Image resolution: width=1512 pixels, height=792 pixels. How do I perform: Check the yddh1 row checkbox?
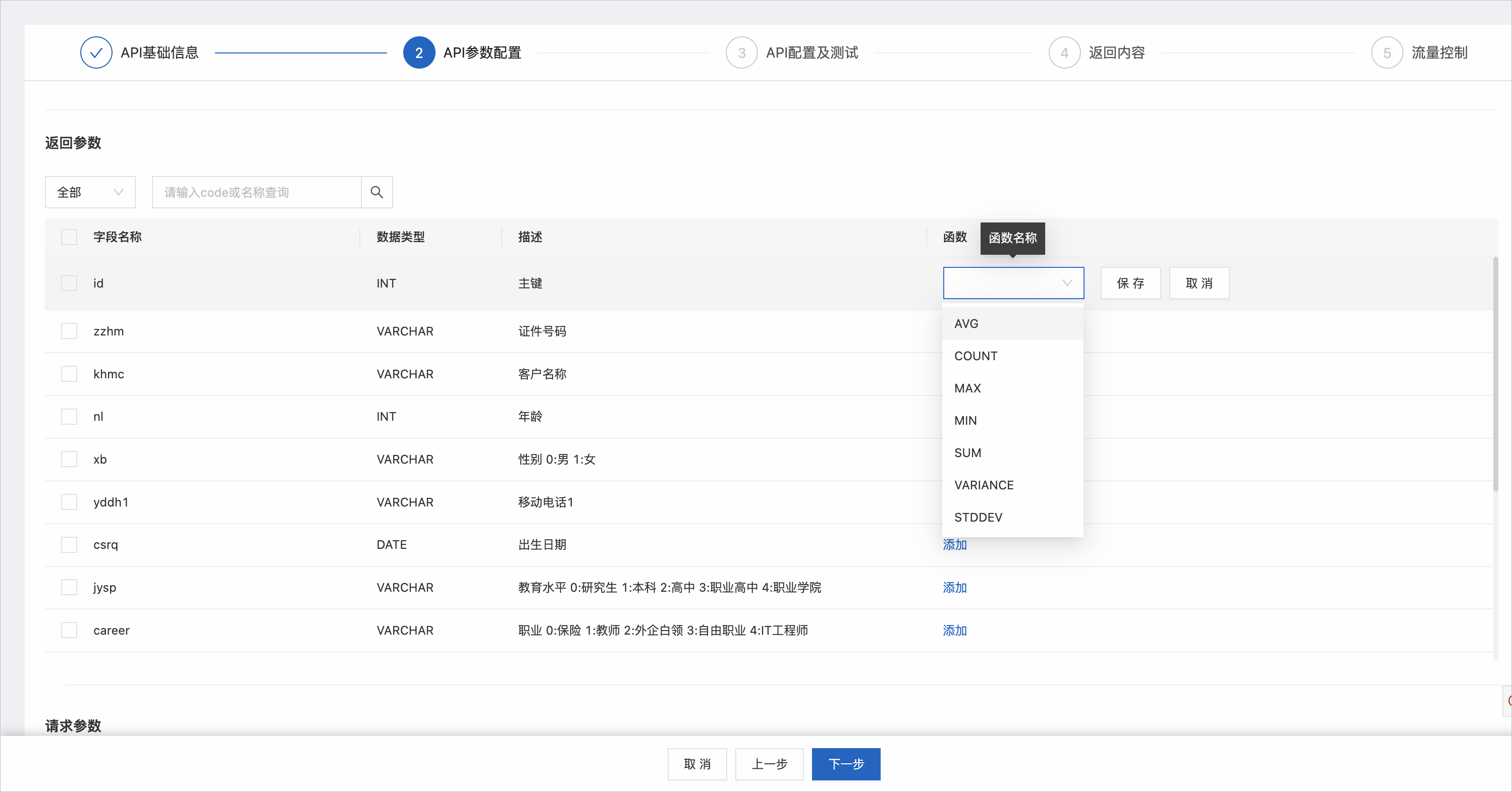69,501
